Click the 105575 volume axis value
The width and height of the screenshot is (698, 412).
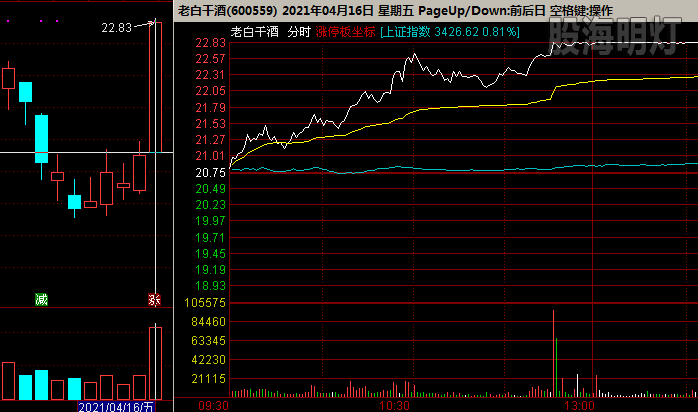pyautogui.click(x=205, y=303)
